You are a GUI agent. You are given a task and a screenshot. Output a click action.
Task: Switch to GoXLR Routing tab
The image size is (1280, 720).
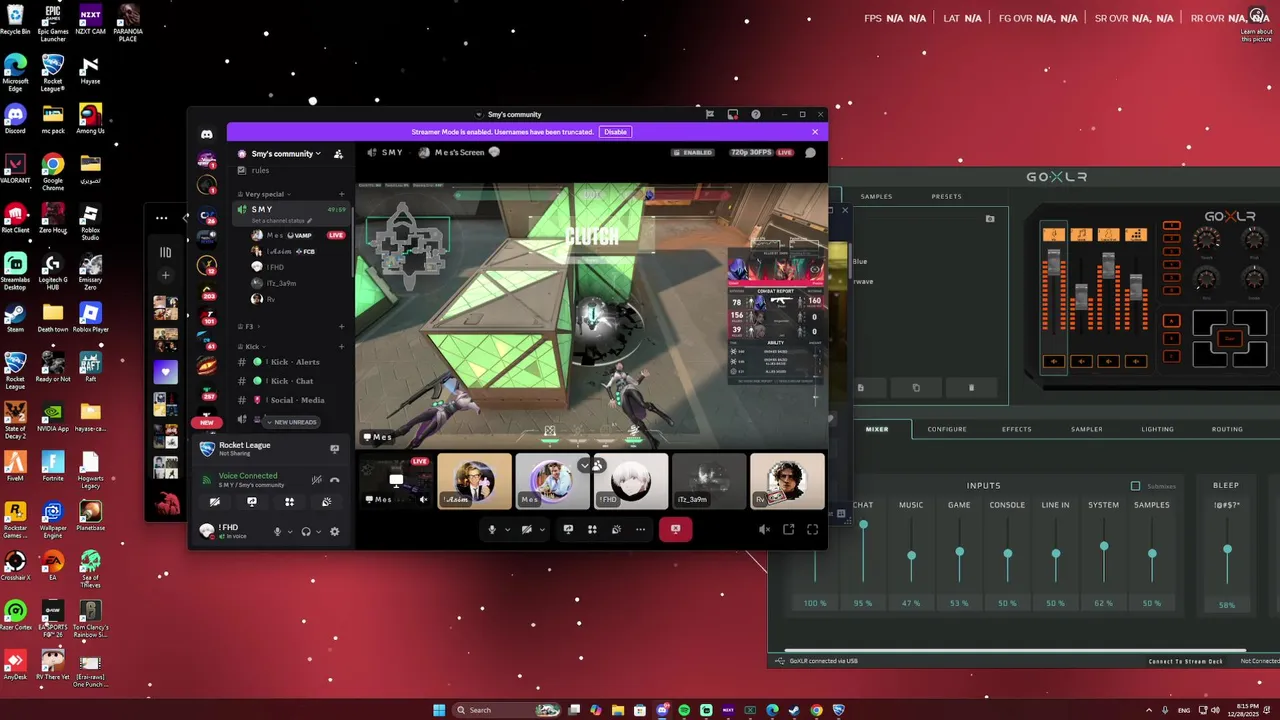(x=1227, y=429)
